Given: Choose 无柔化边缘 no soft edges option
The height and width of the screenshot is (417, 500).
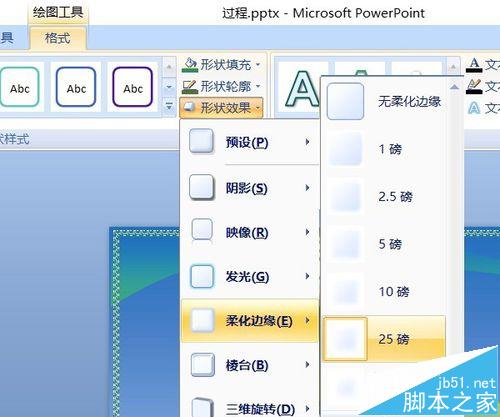Looking at the screenshot, I should 384,101.
